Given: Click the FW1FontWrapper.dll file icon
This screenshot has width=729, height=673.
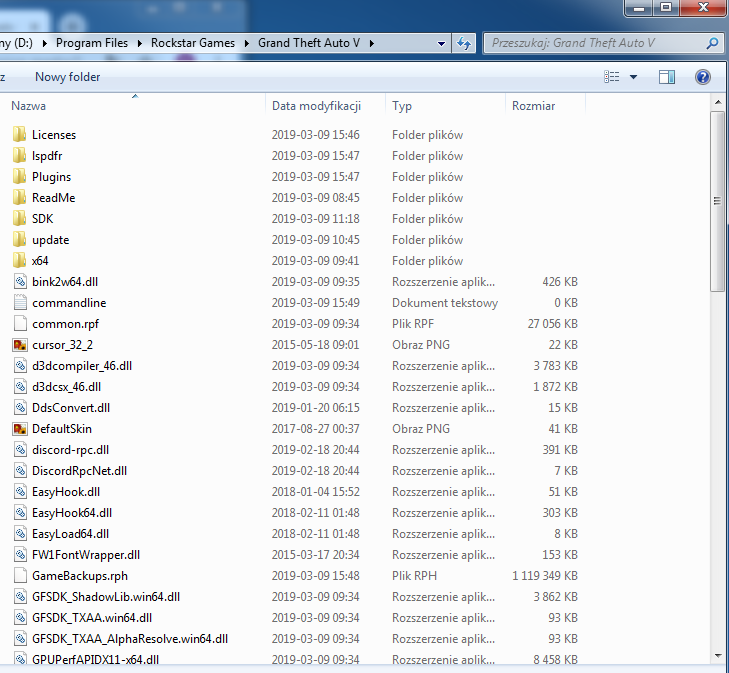Looking at the screenshot, I should 20,554.
